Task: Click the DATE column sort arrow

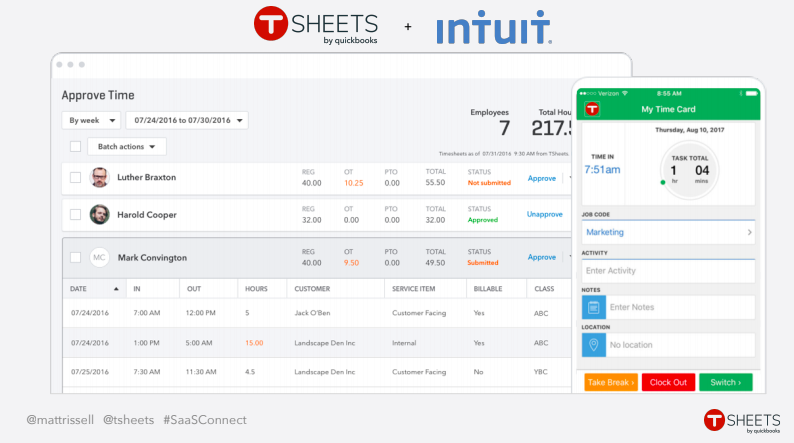Action: [116, 289]
